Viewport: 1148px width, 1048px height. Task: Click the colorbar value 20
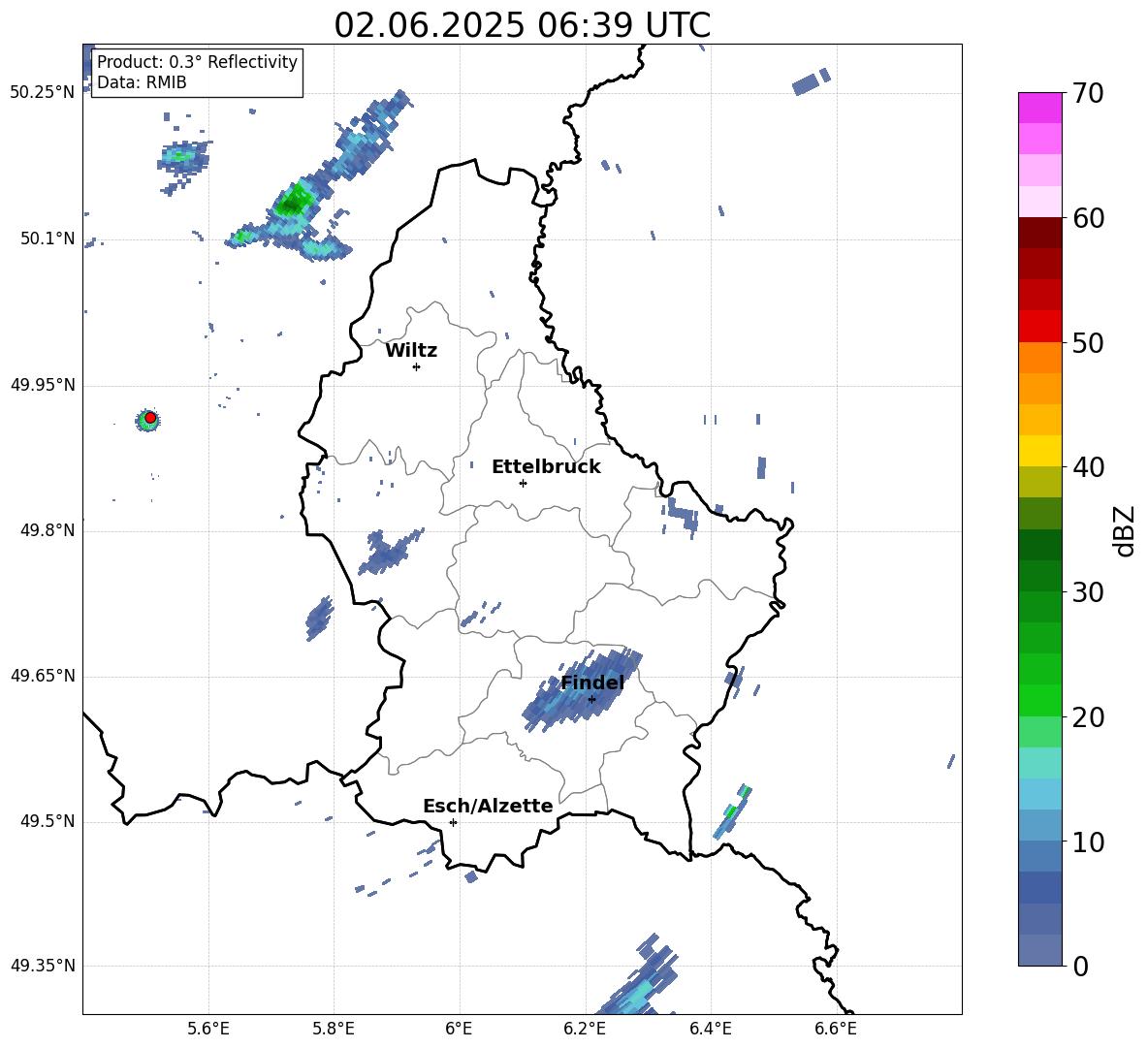[1088, 717]
